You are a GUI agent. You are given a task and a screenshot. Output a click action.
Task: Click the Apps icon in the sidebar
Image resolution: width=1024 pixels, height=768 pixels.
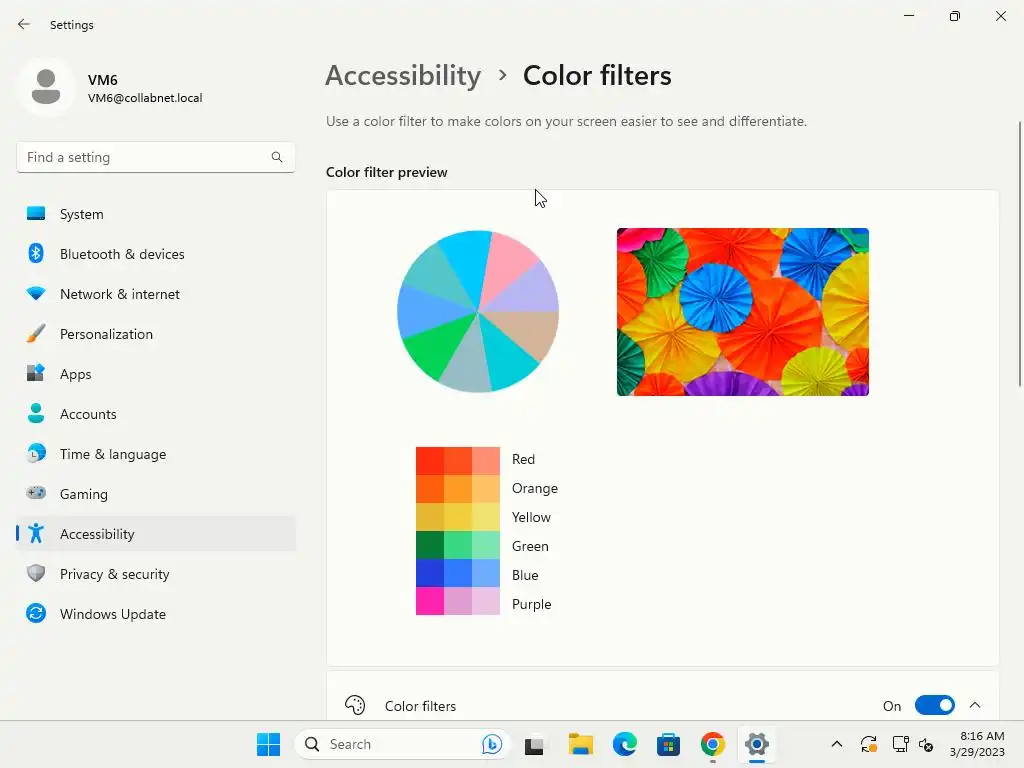[36, 373]
